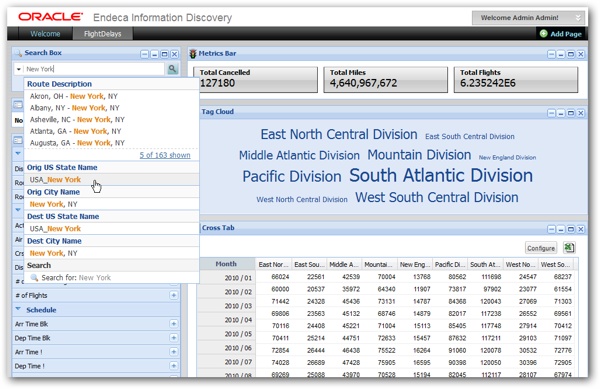Viewport: 600px width, 389px height.
Task: Maximize the Tag Cloud panel
Action: [x=571, y=113]
